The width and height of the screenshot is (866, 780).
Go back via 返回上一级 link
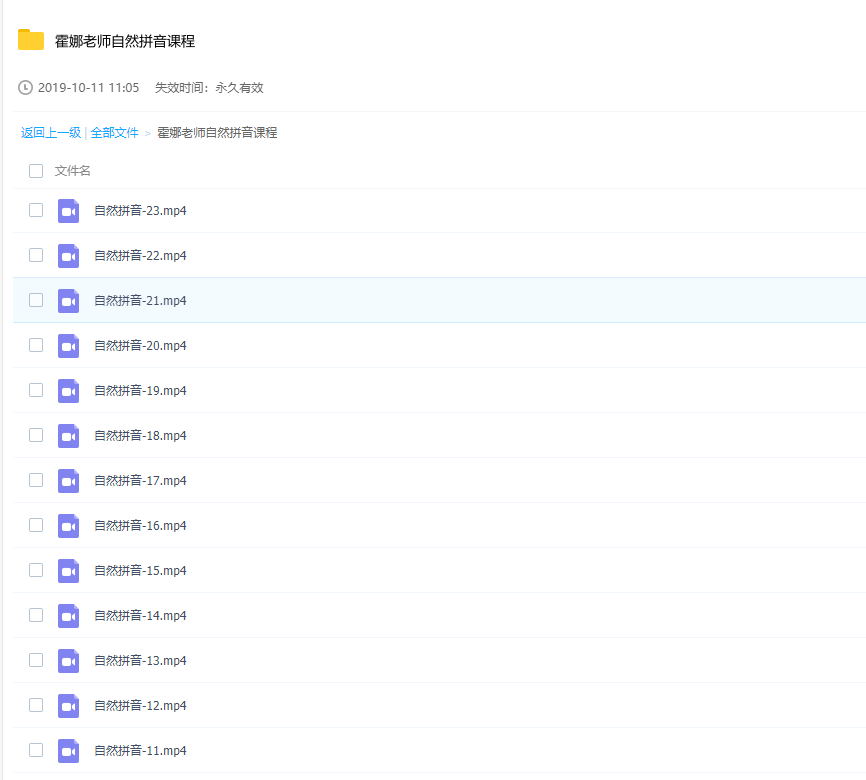click(x=51, y=133)
